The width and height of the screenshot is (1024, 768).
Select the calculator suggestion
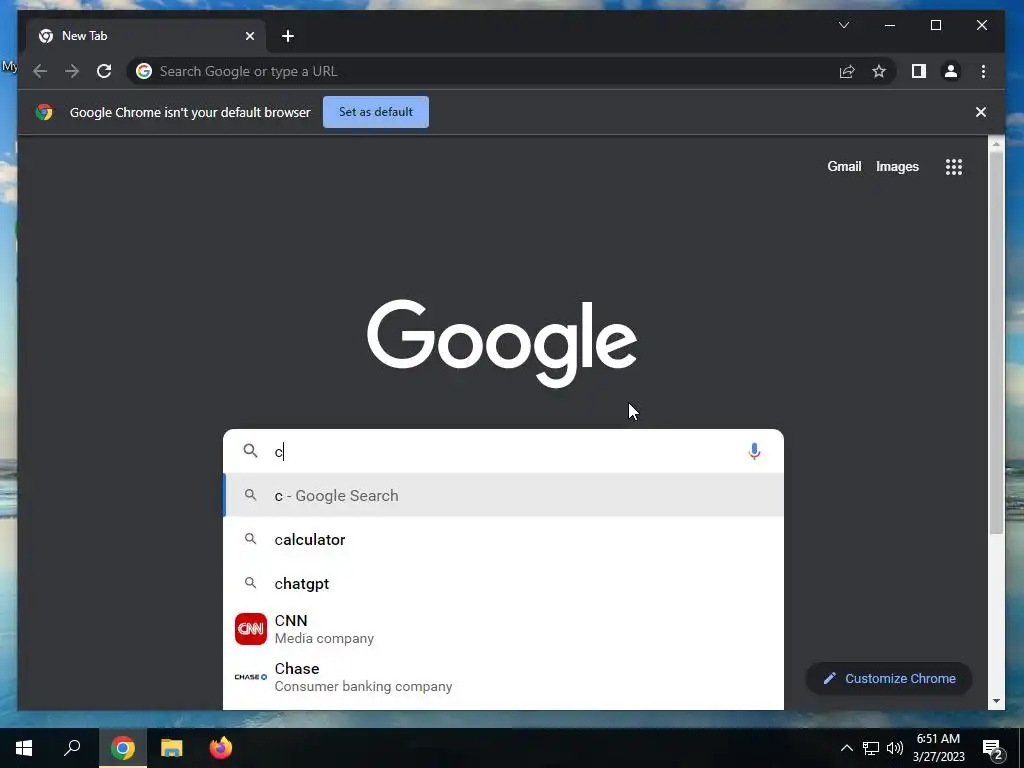(503, 539)
